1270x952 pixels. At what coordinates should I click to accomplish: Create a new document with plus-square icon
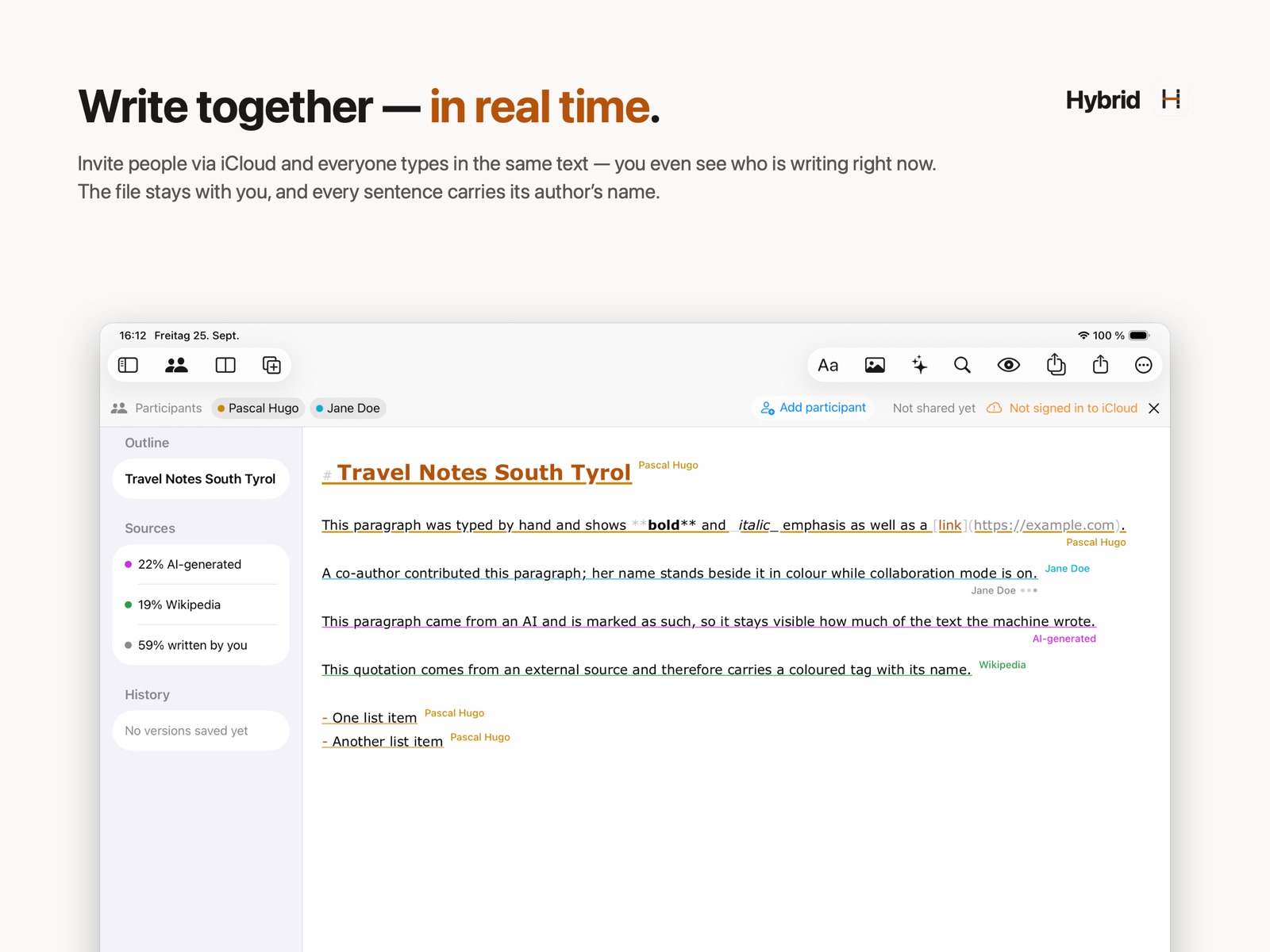tap(271, 365)
